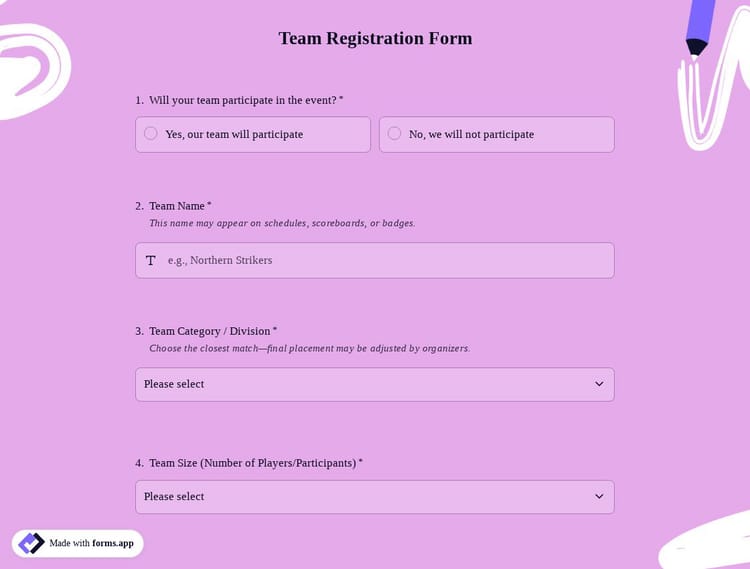Click the "Team Name" question label
Image resolution: width=750 pixels, height=569 pixels.
click(x=177, y=206)
